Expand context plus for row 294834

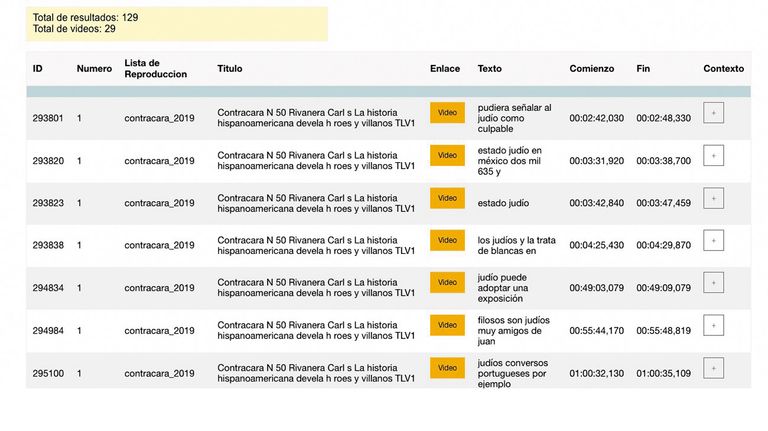point(713,283)
